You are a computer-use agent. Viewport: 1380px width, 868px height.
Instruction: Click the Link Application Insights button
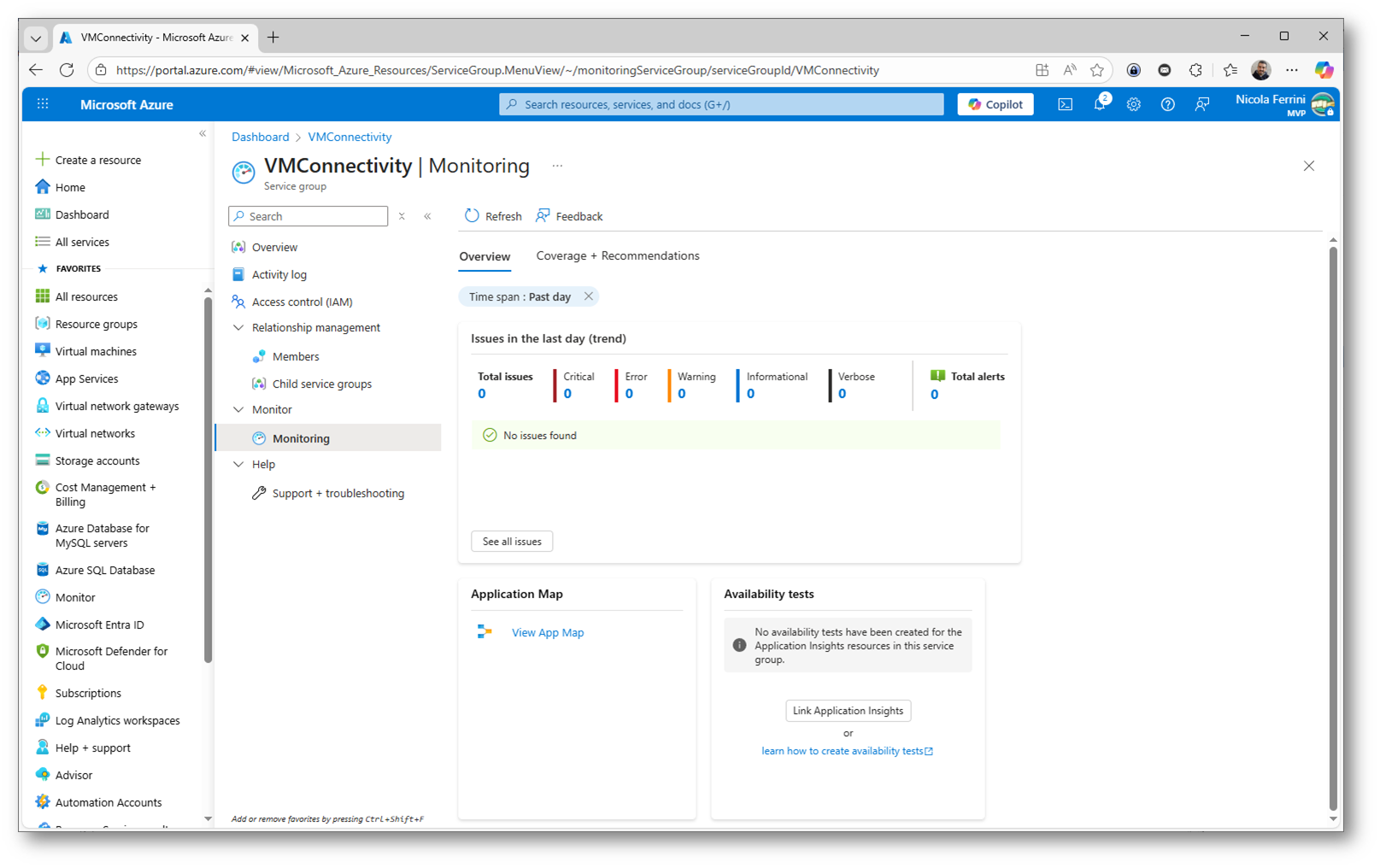tap(848, 711)
